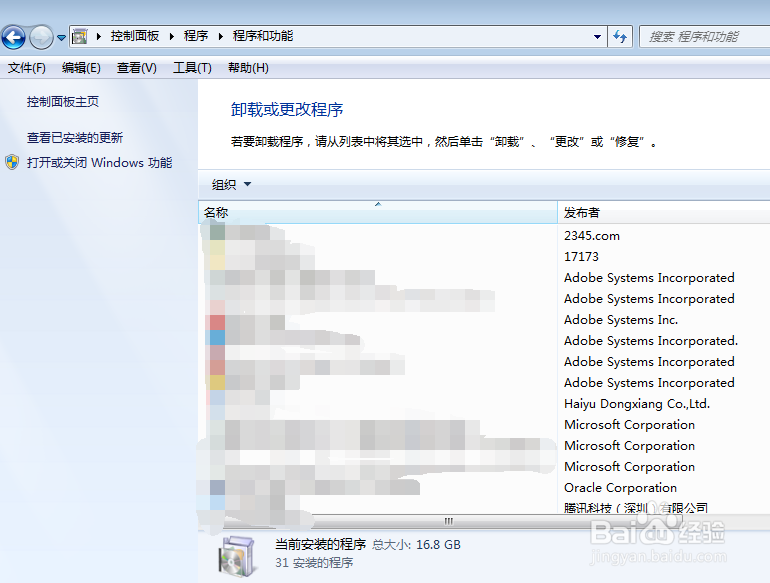The height and width of the screenshot is (583, 770).
Task: Click the shield icon beside Windows 功能
Action: pyautogui.click(x=12, y=162)
